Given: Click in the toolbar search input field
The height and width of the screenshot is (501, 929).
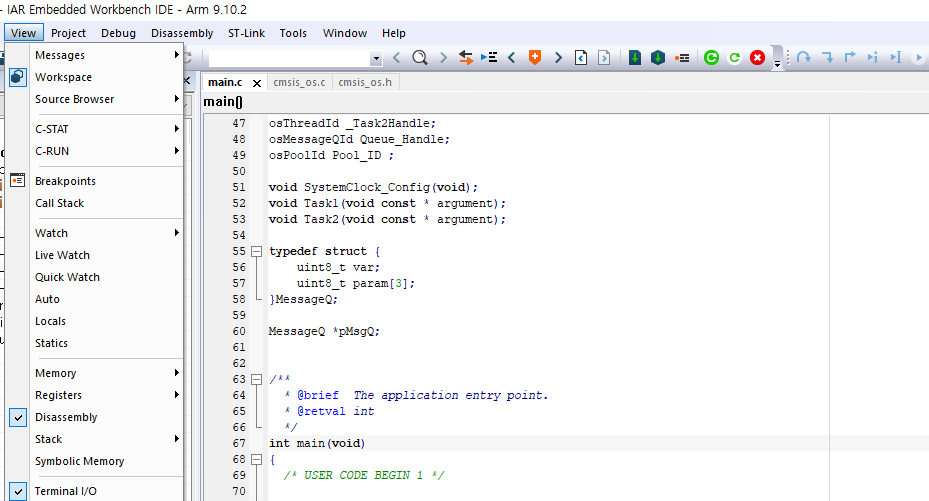Looking at the screenshot, I should coord(290,58).
